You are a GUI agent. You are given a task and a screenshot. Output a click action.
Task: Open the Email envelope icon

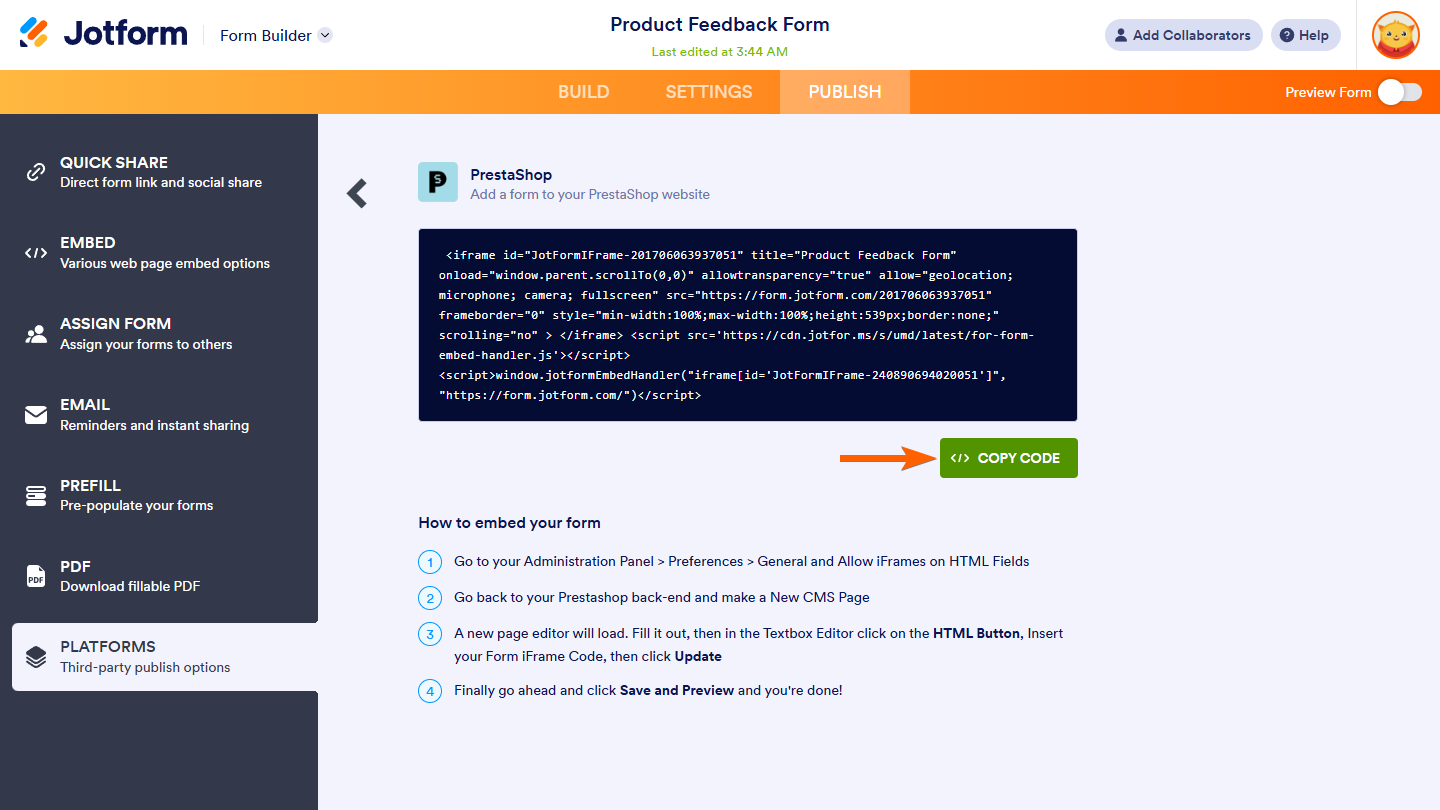(36, 415)
